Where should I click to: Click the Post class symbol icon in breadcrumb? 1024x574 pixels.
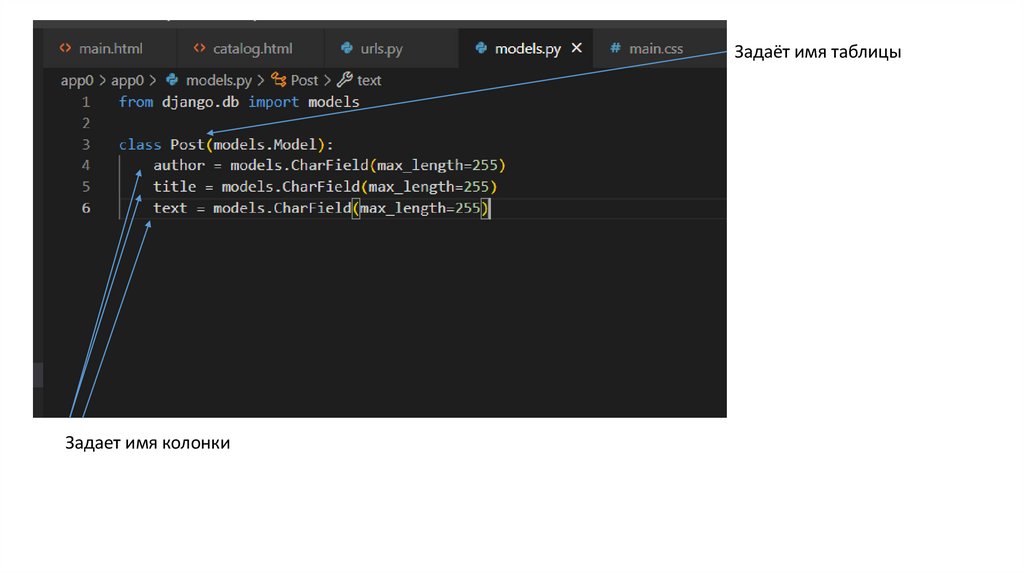pos(279,80)
